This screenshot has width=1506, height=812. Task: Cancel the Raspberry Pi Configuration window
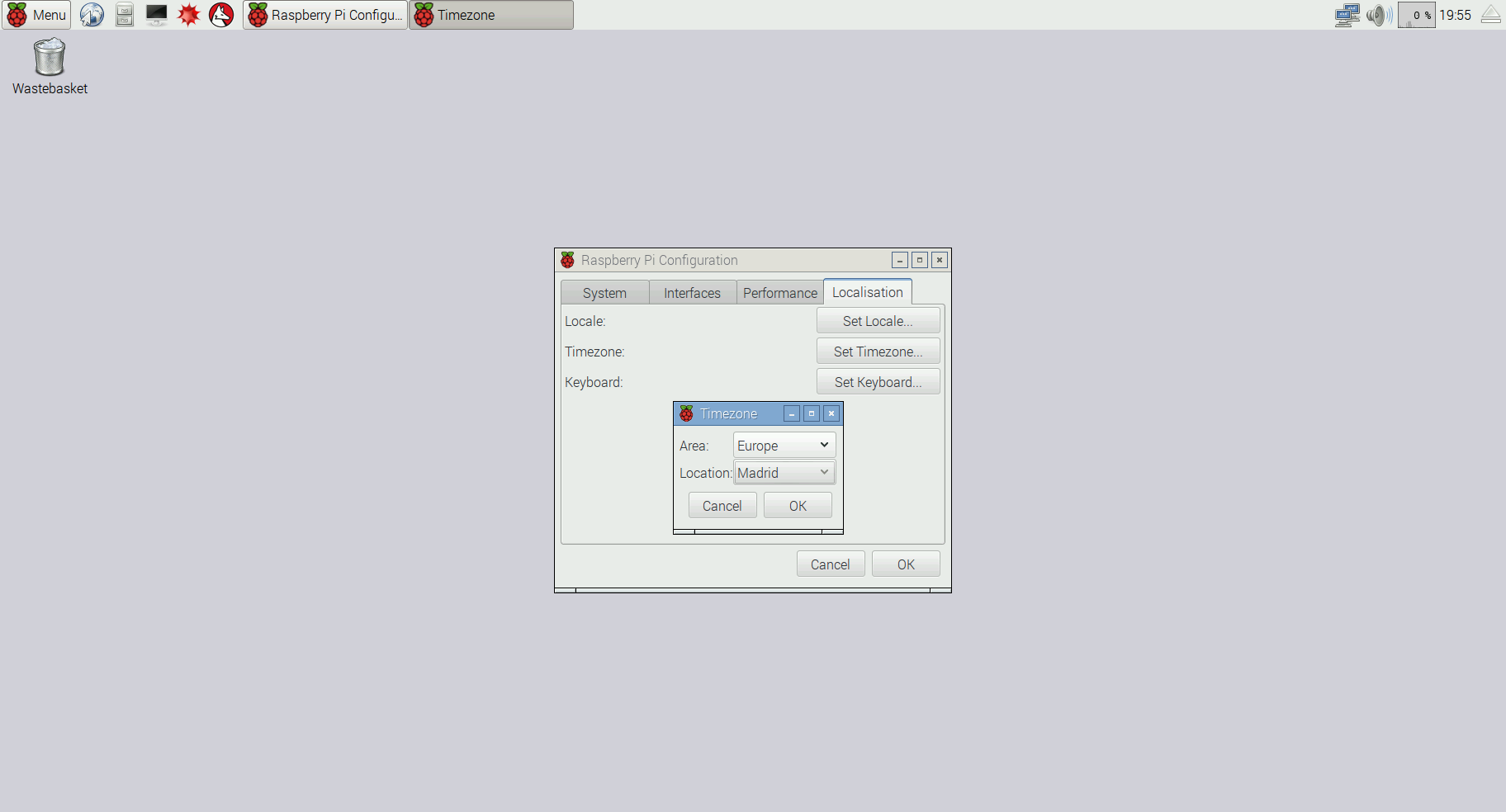click(x=831, y=564)
